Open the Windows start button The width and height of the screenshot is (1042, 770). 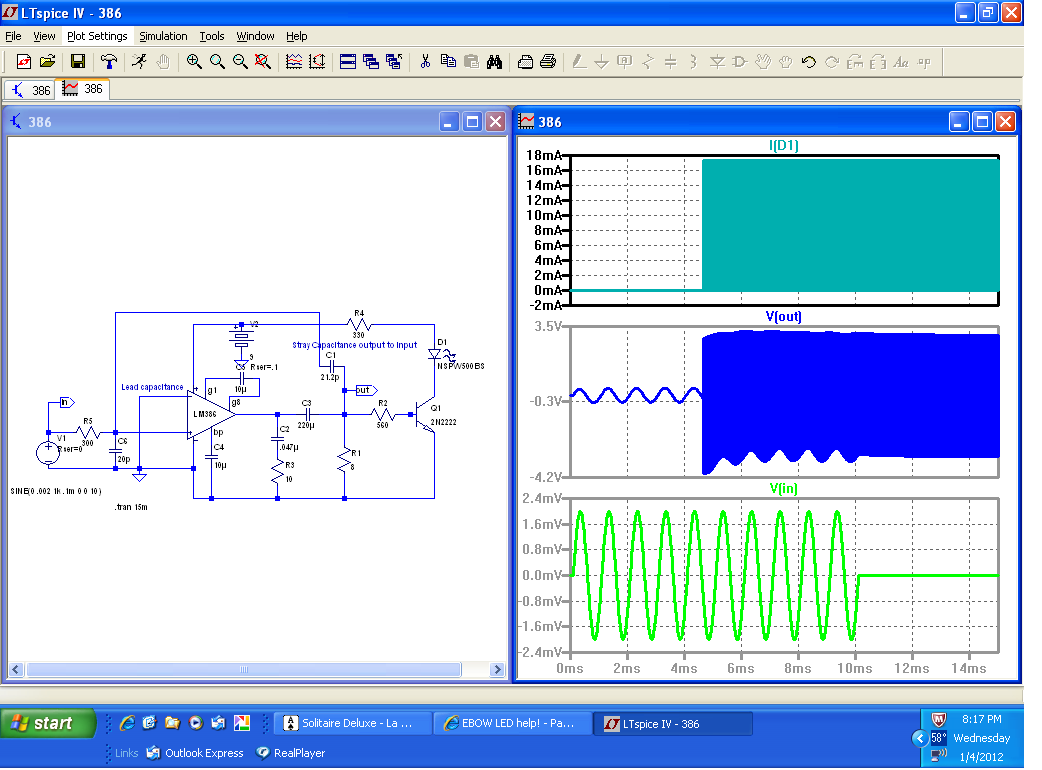(48, 723)
